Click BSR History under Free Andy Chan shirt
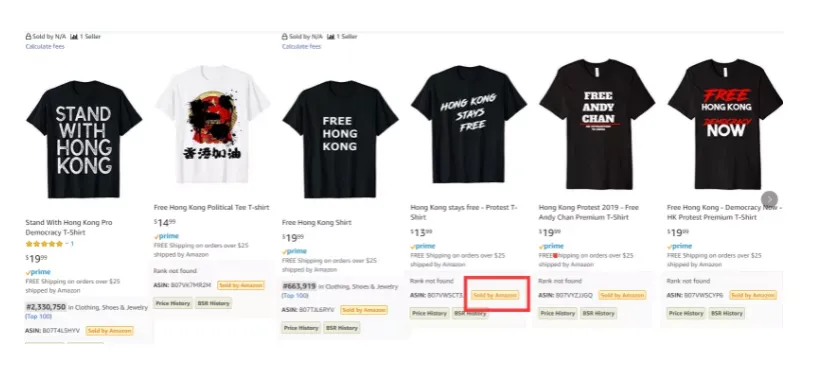This screenshot has height=368, width=823. (x=598, y=313)
